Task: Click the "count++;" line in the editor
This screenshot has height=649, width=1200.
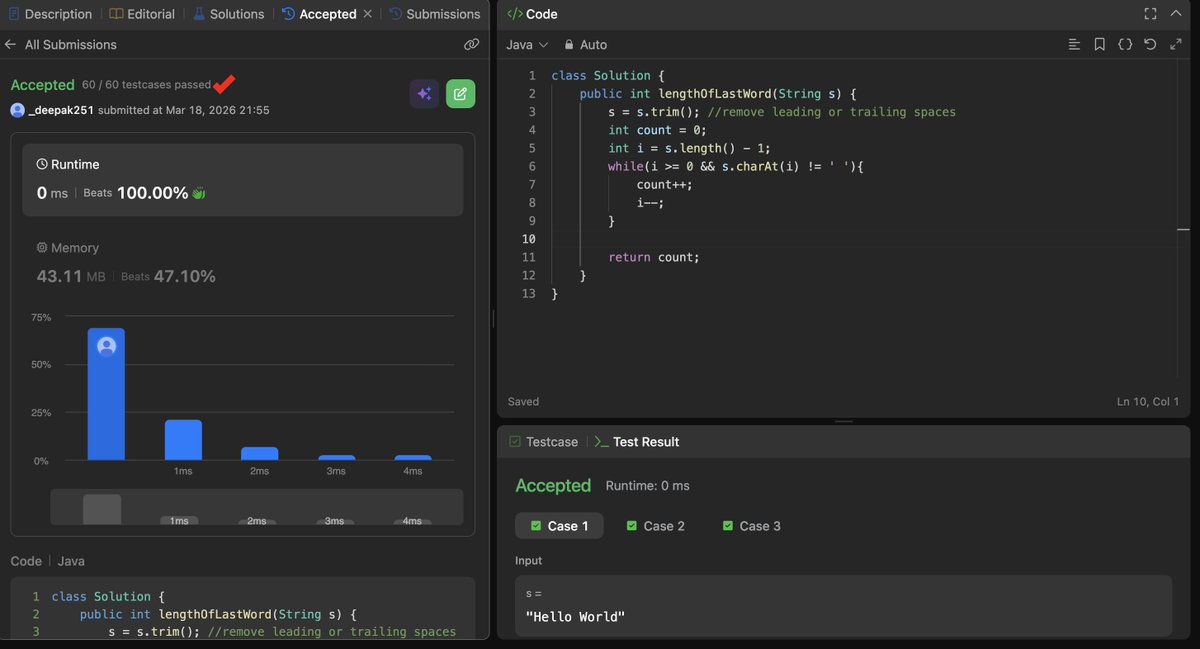Action: click(x=664, y=185)
